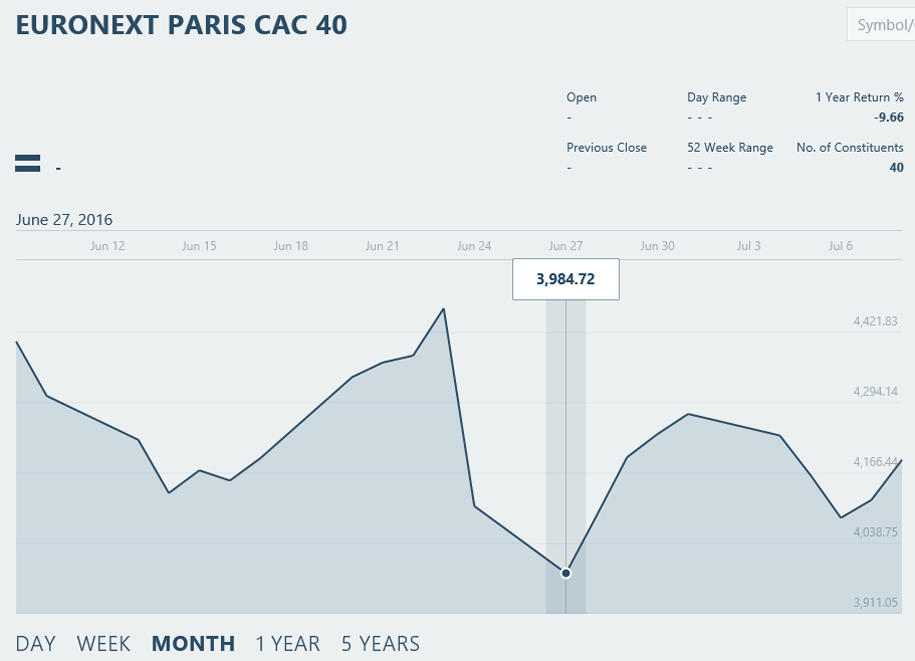The height and width of the screenshot is (661, 915).
Task: Select Jul 3 on the date axis
Action: pos(749,246)
